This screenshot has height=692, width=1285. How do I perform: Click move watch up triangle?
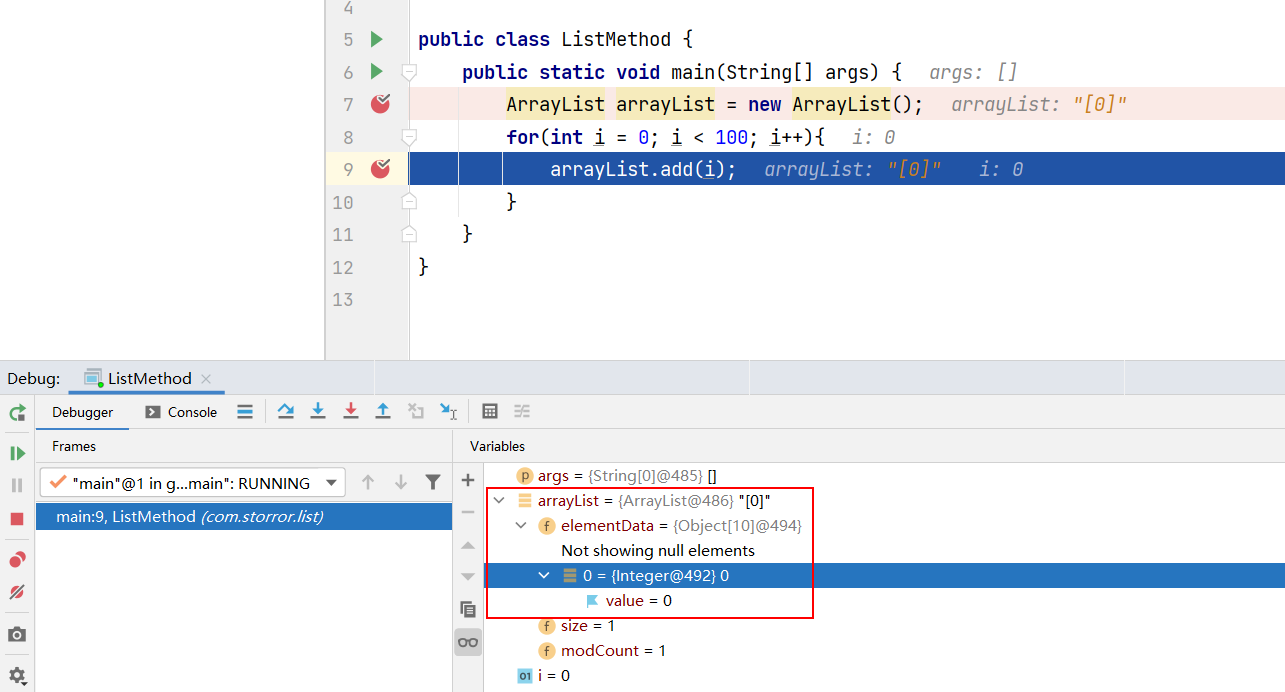(x=468, y=545)
